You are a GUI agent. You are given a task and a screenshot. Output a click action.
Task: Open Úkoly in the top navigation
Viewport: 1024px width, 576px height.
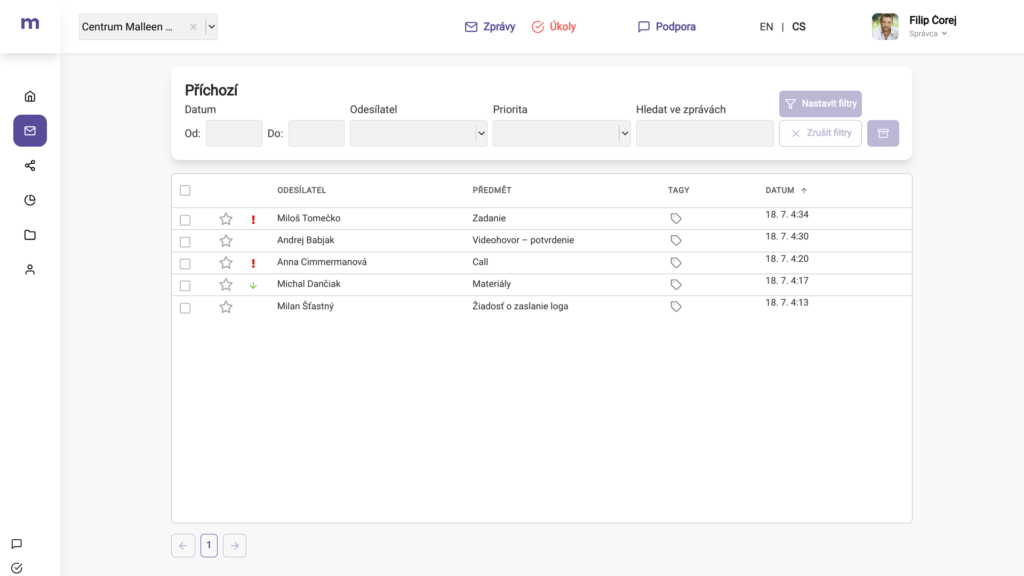coord(554,27)
